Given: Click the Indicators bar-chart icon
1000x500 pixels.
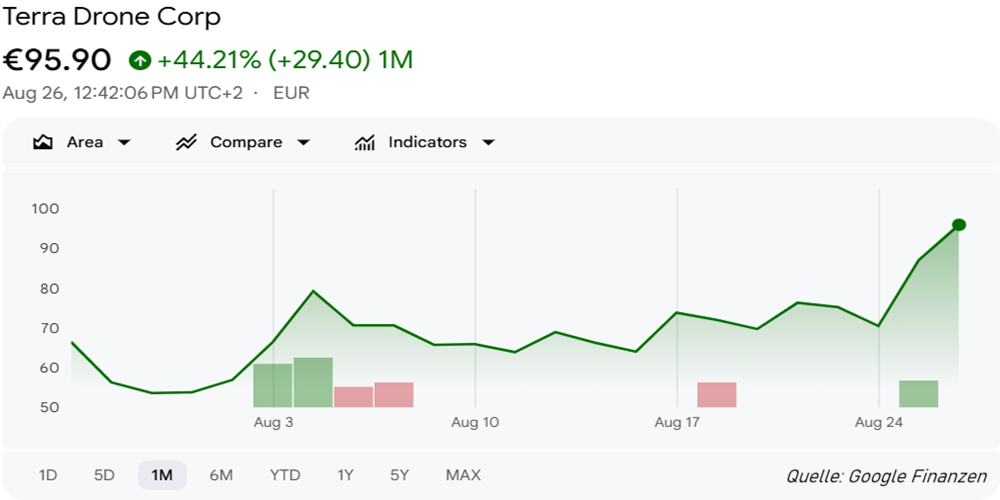Looking at the screenshot, I should pyautogui.click(x=364, y=142).
